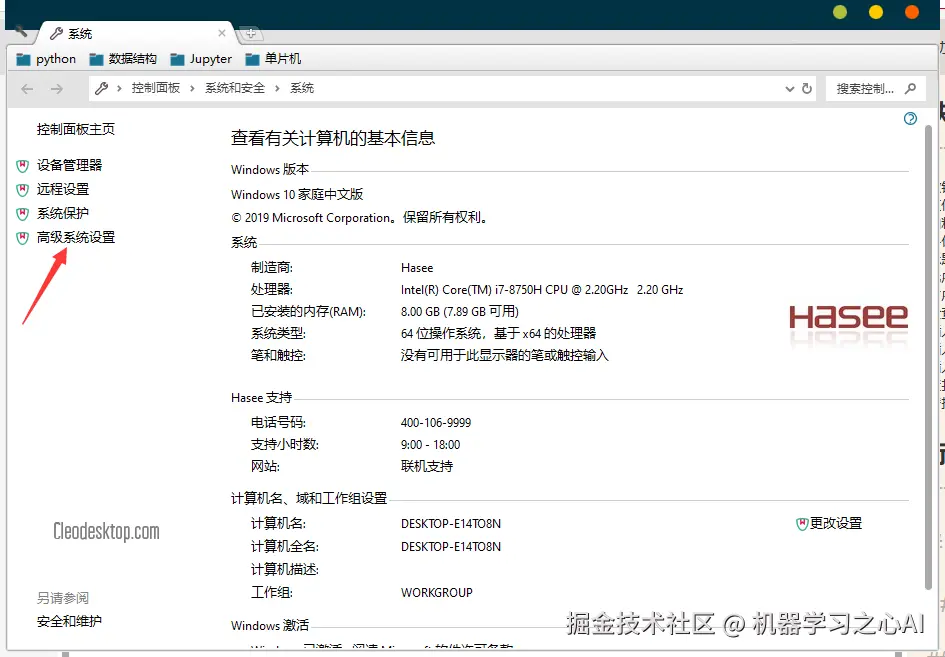Refresh the control panel page
945x657 pixels.
pyautogui.click(x=807, y=89)
